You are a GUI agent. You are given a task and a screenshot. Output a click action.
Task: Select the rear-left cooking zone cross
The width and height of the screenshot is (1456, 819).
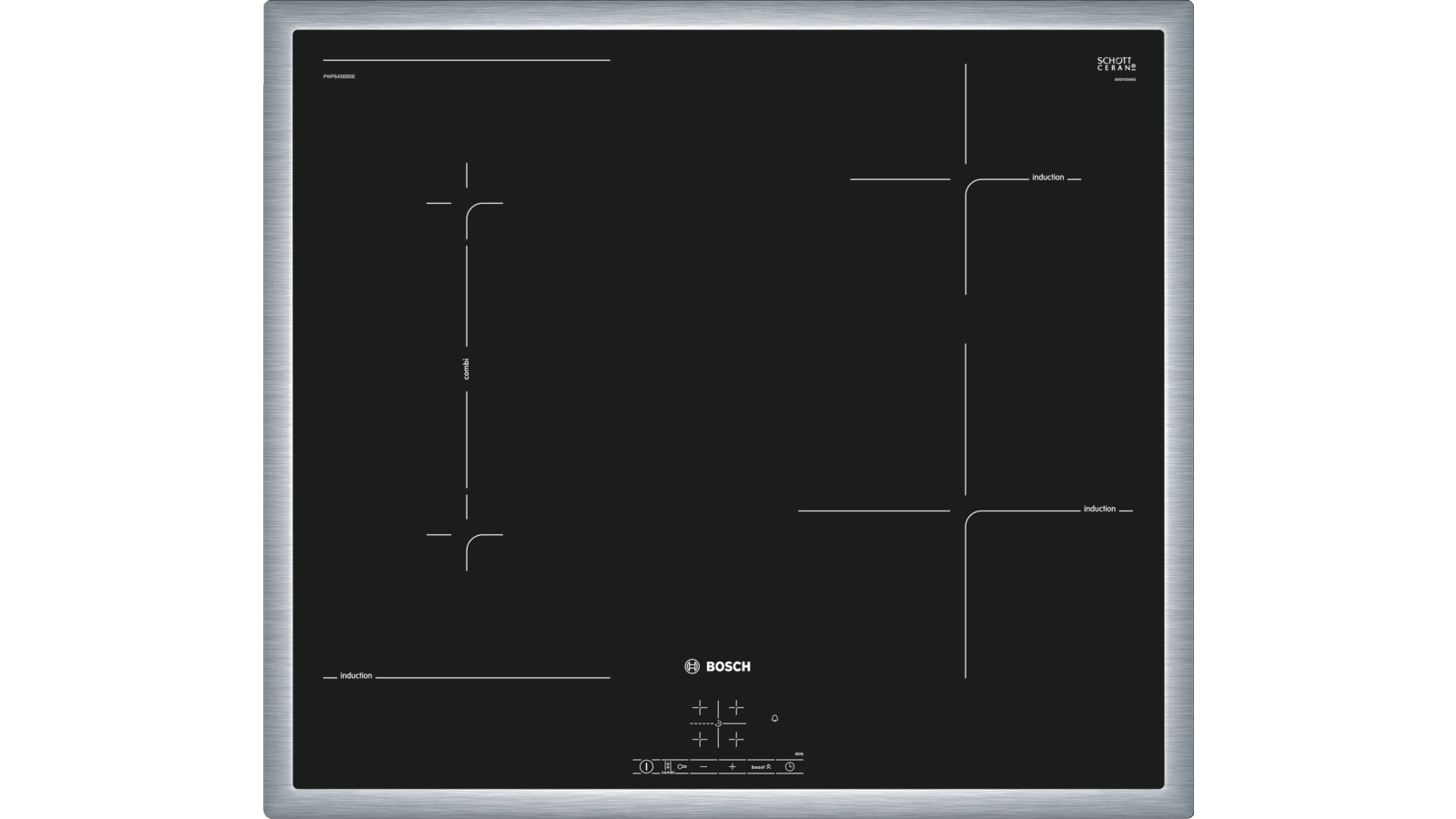point(700,707)
